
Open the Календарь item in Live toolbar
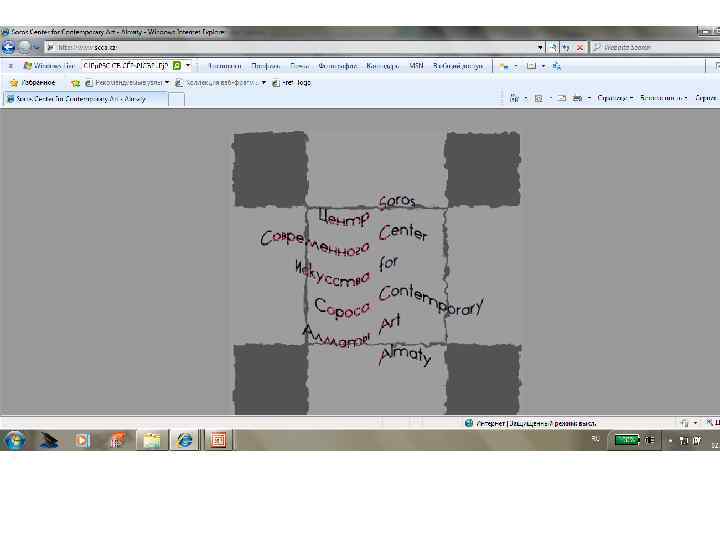[x=382, y=66]
